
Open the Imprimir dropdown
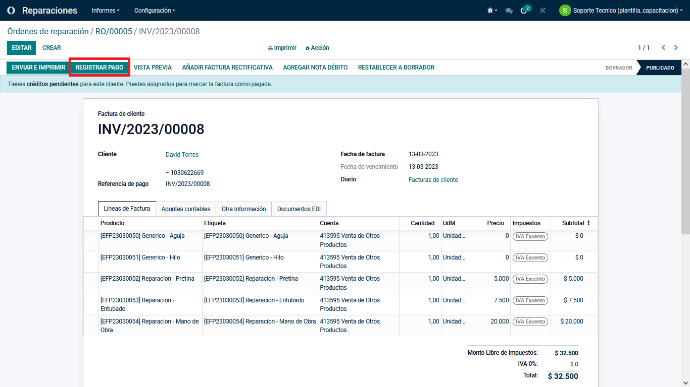[282, 48]
